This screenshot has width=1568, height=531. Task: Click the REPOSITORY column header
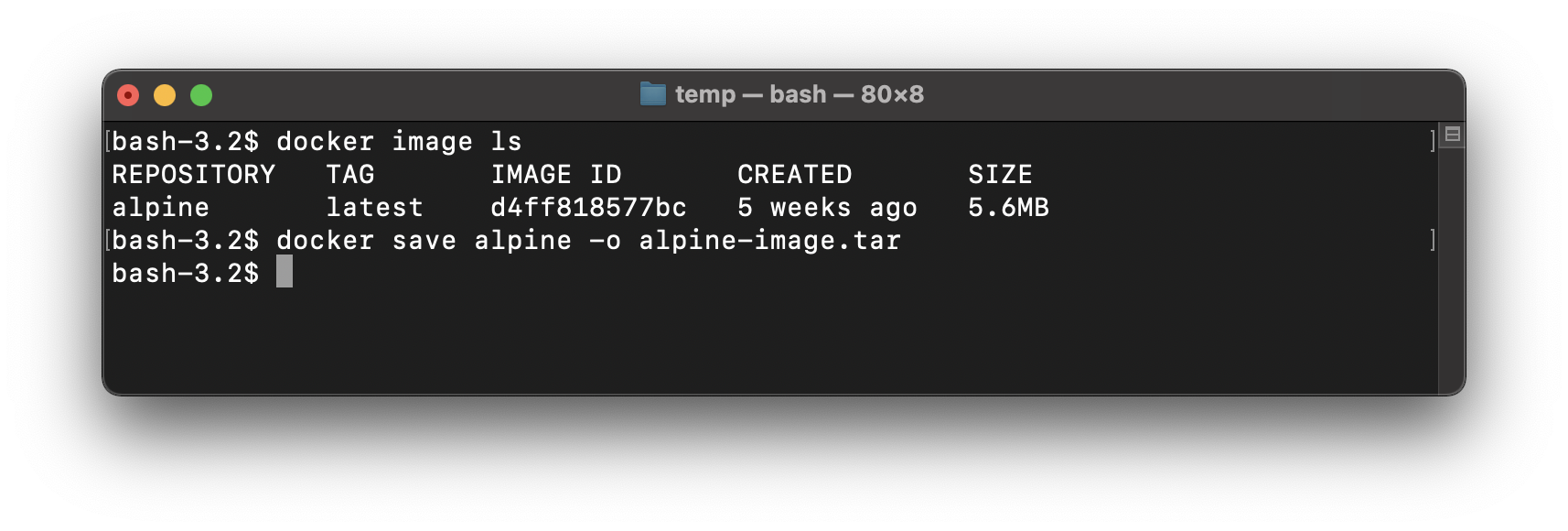(193, 174)
